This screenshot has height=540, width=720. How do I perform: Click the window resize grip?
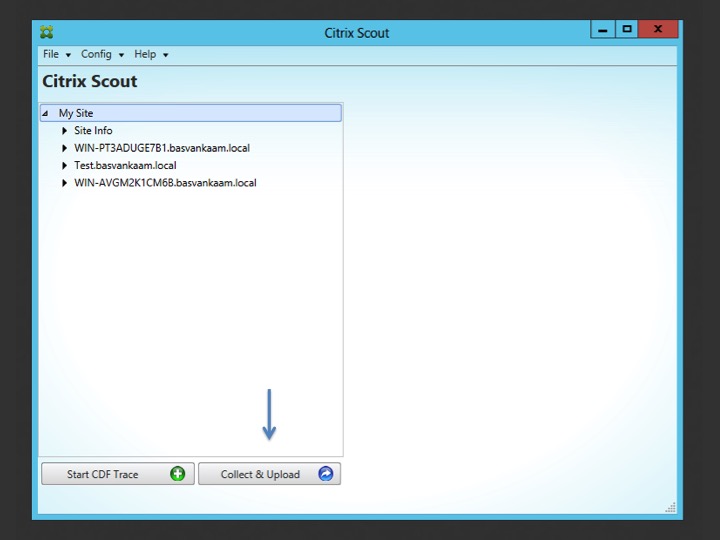[670, 507]
